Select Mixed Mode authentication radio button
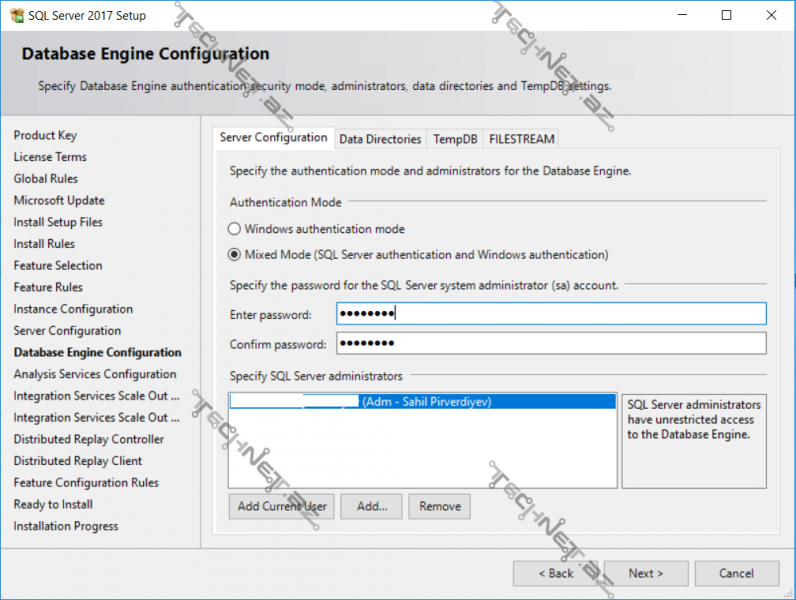 coord(235,255)
